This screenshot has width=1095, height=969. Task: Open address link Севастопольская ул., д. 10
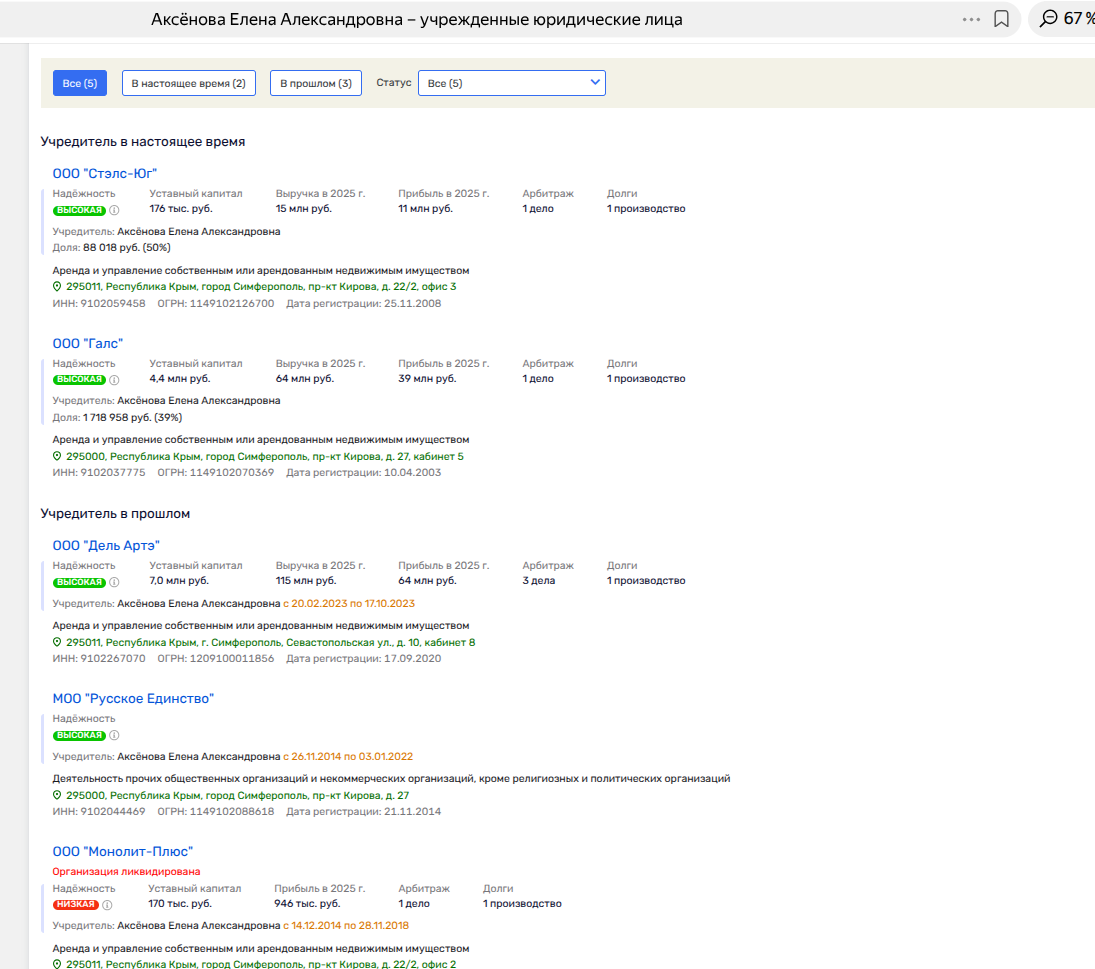click(x=270, y=642)
